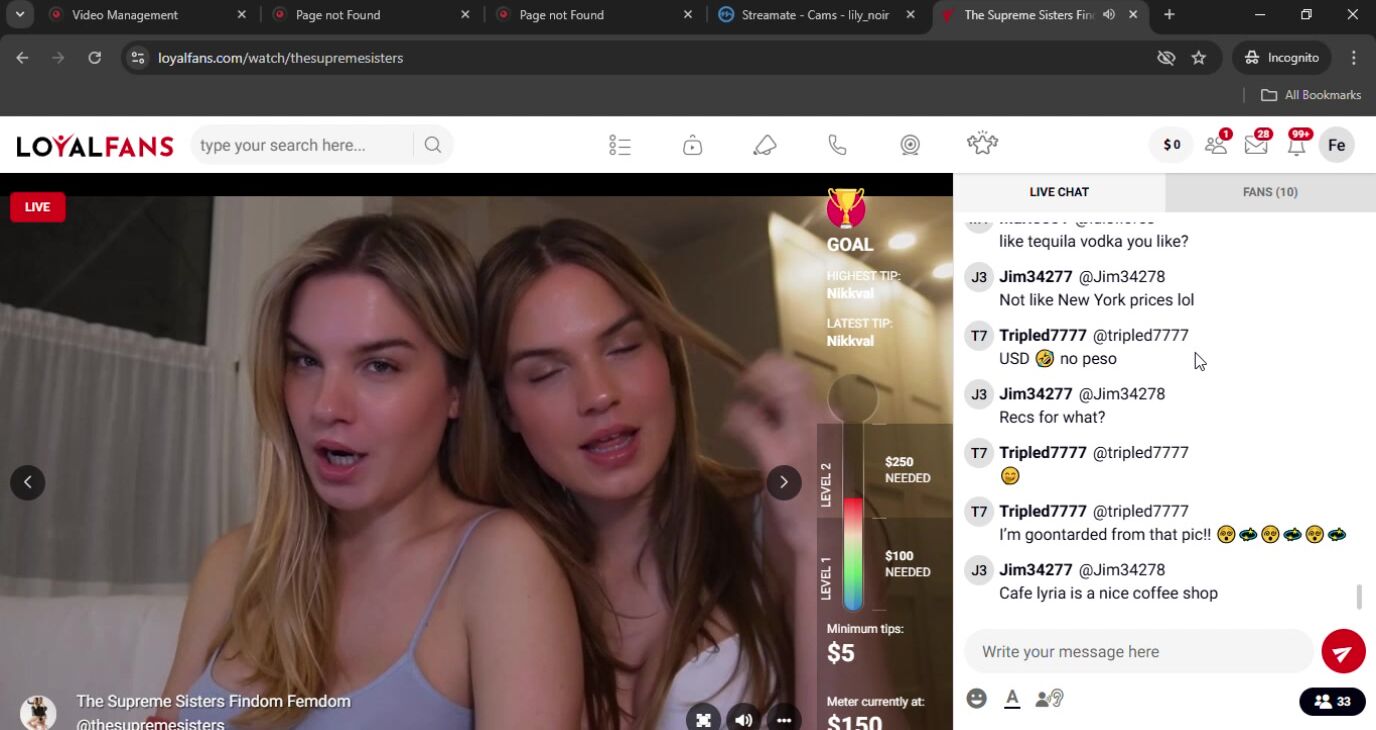Open the cap icon in navbar
Image resolution: width=1376 pixels, height=730 pixels.
(765, 145)
